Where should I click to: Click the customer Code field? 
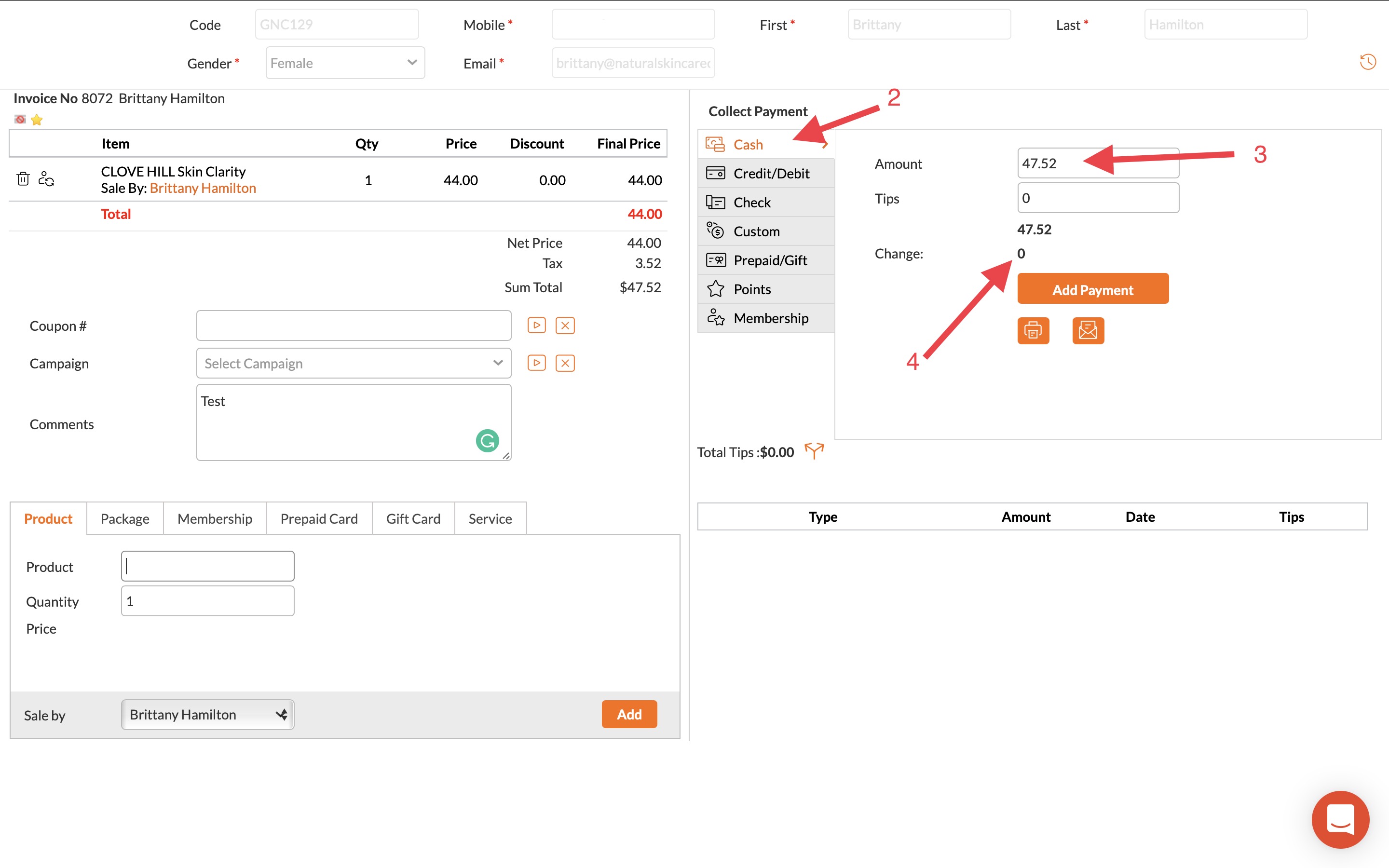[x=337, y=24]
